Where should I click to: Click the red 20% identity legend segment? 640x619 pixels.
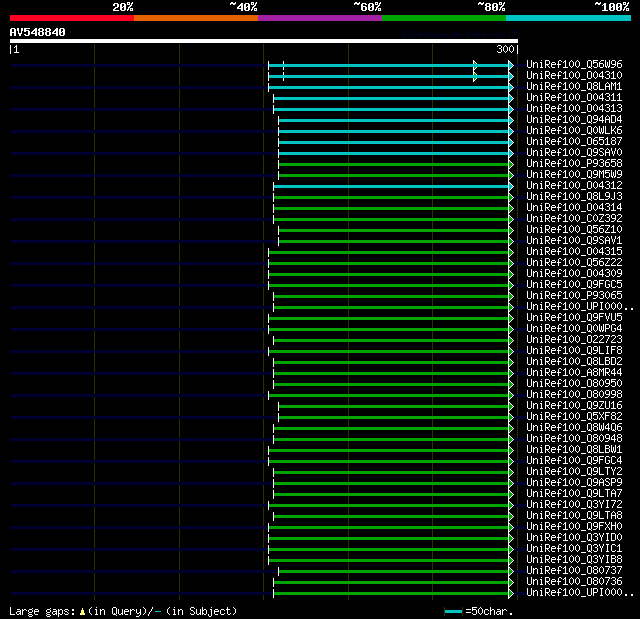(x=72, y=18)
